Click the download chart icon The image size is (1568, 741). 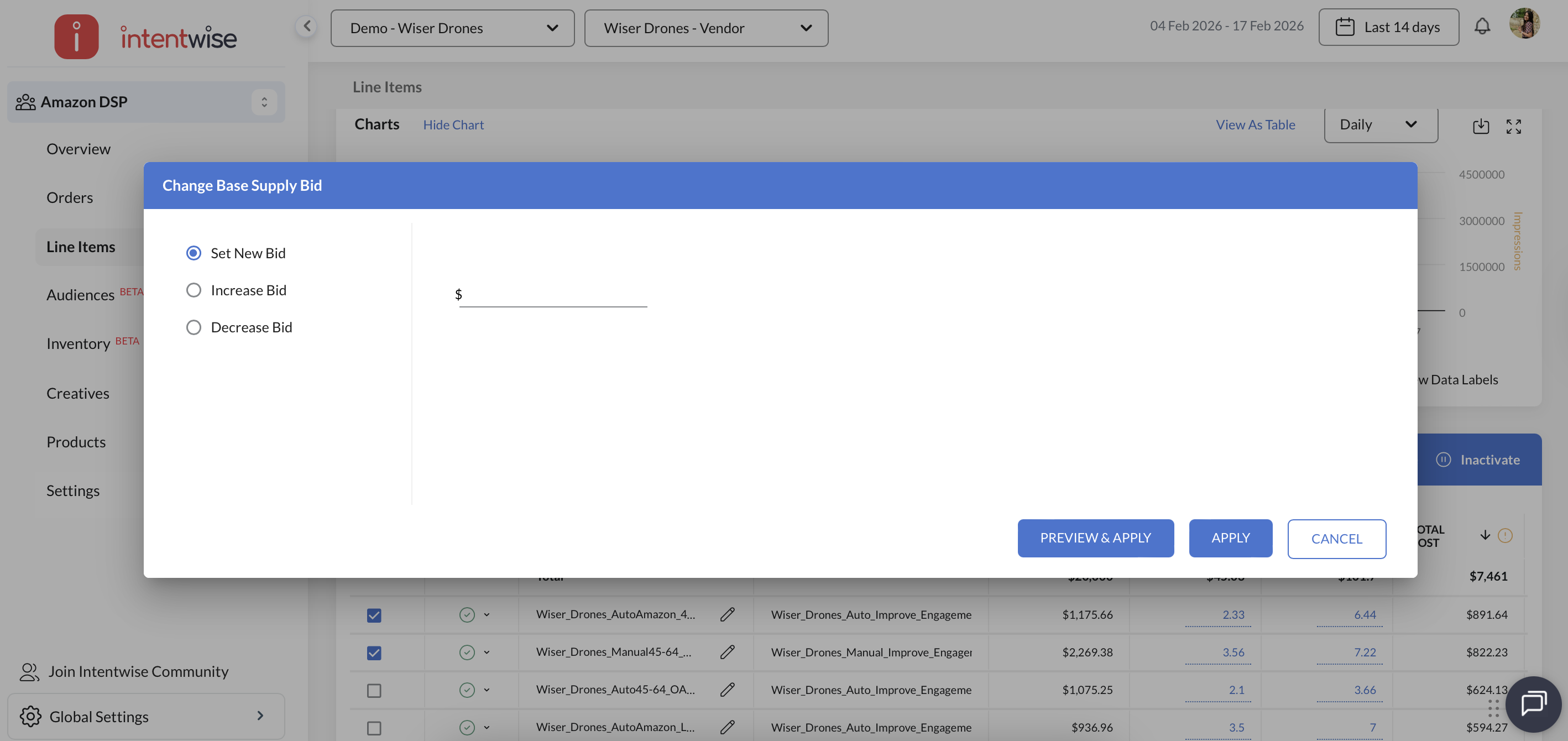1480,126
